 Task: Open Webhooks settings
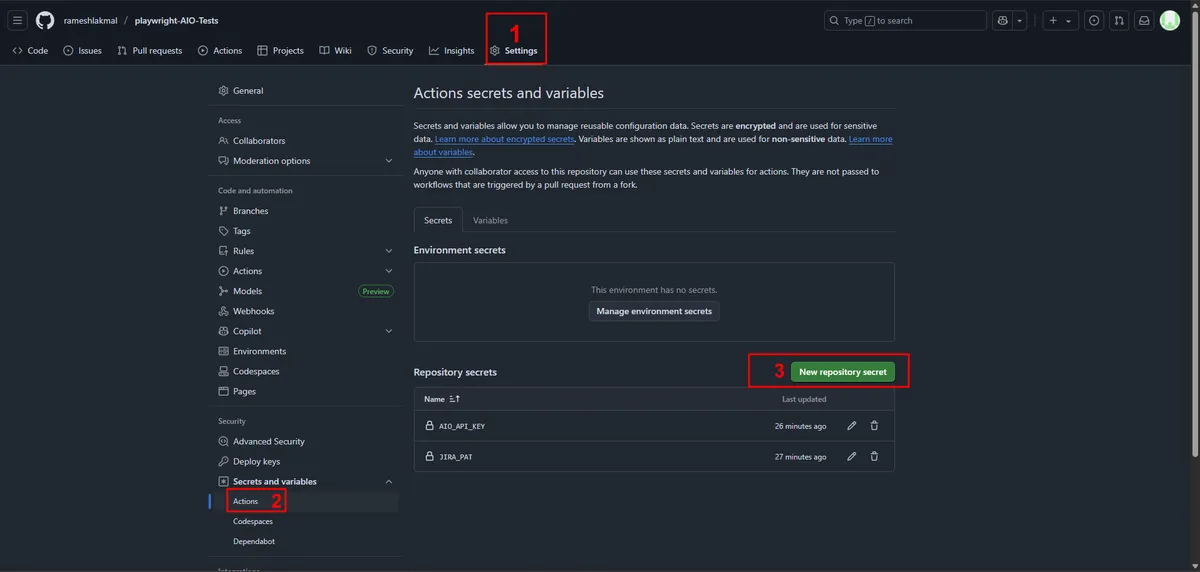(306, 311)
